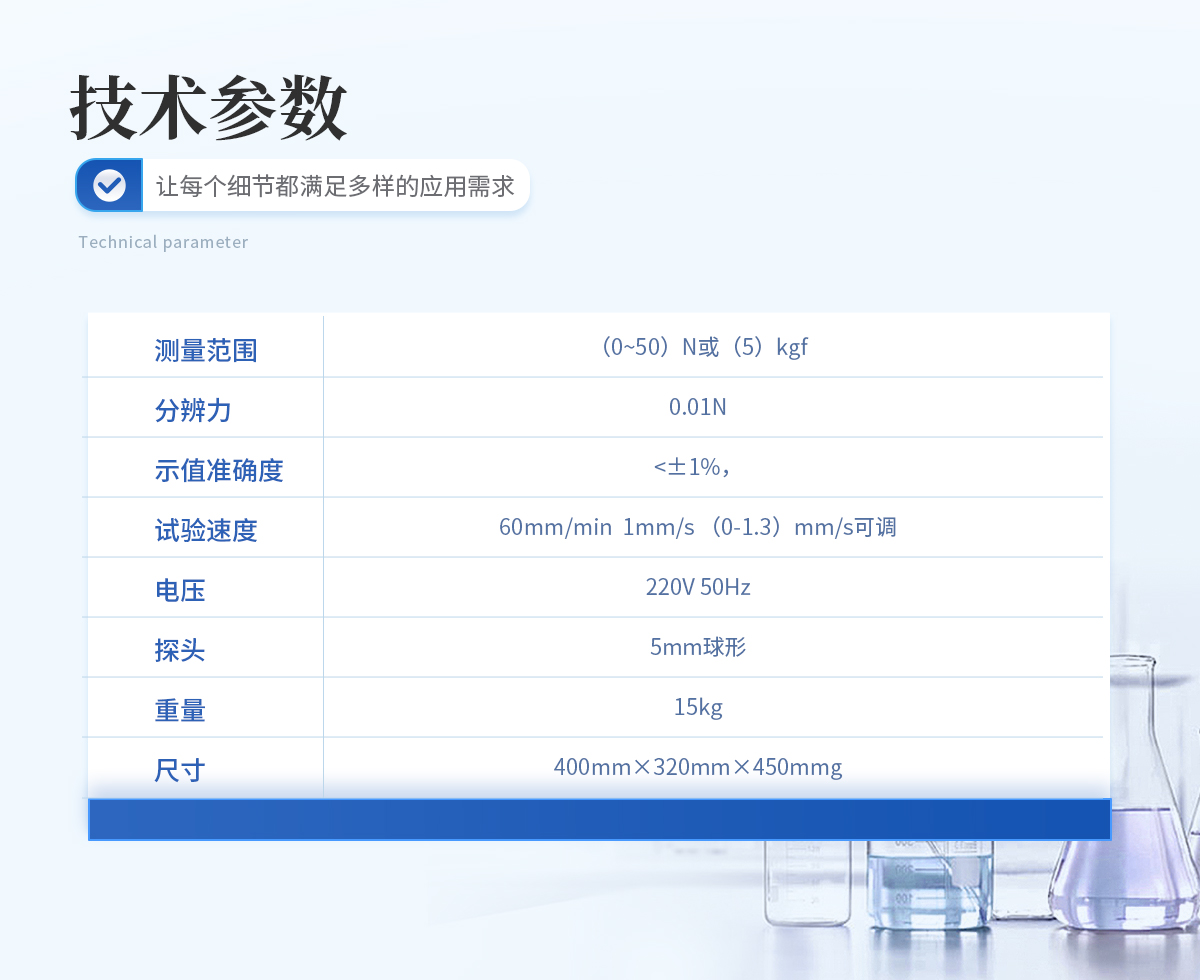
Task: Select the 示值准确度 row label
Action: [219, 470]
